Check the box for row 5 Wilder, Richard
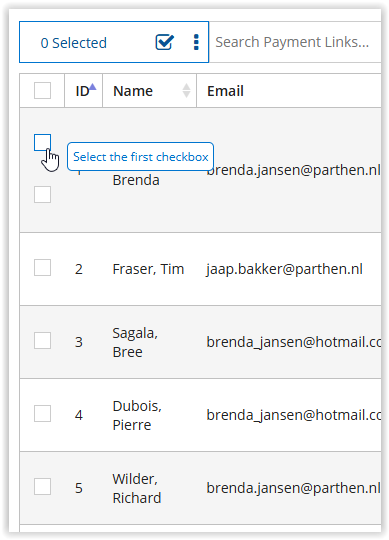 pos(42,487)
